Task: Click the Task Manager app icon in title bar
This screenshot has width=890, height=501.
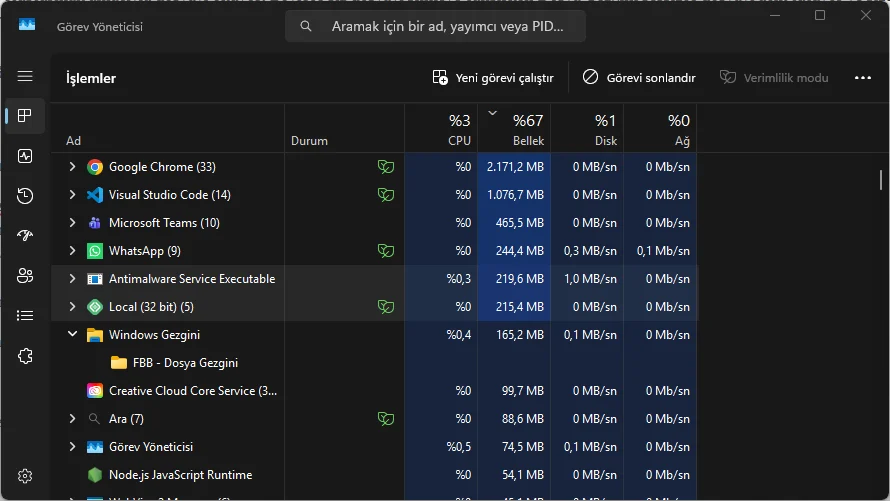Action: coord(27,24)
